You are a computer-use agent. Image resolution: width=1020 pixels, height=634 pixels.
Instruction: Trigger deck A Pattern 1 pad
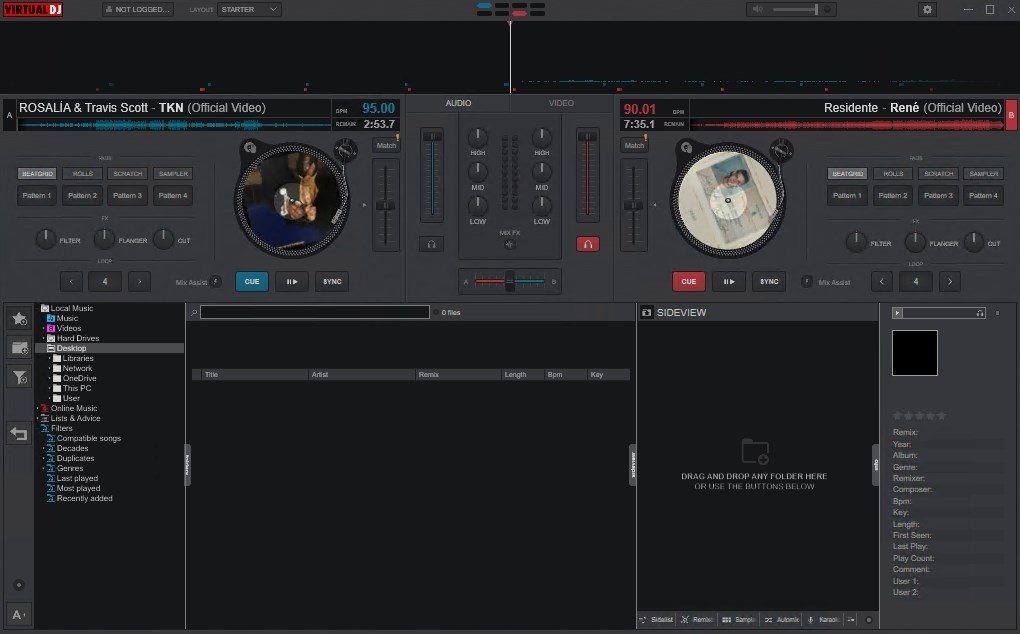pyautogui.click(x=37, y=195)
